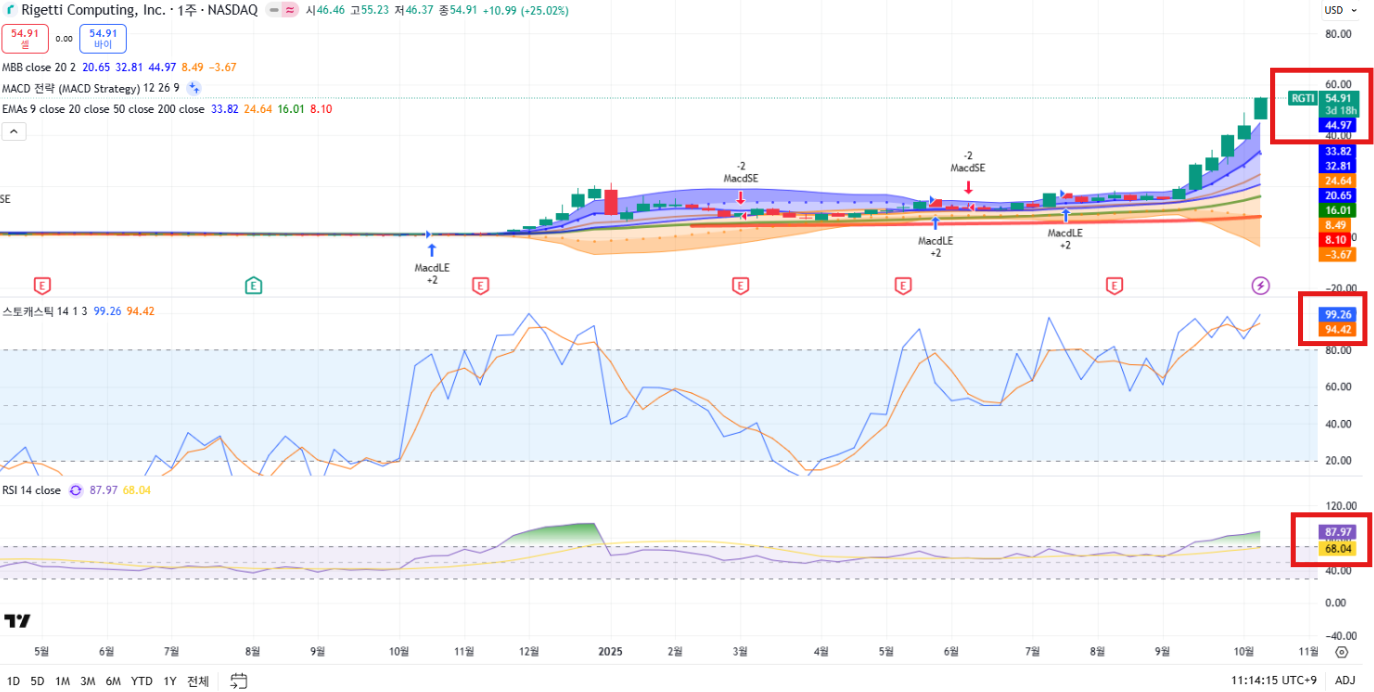Select the EMAs 9 close 20 close legend

(x=103, y=109)
